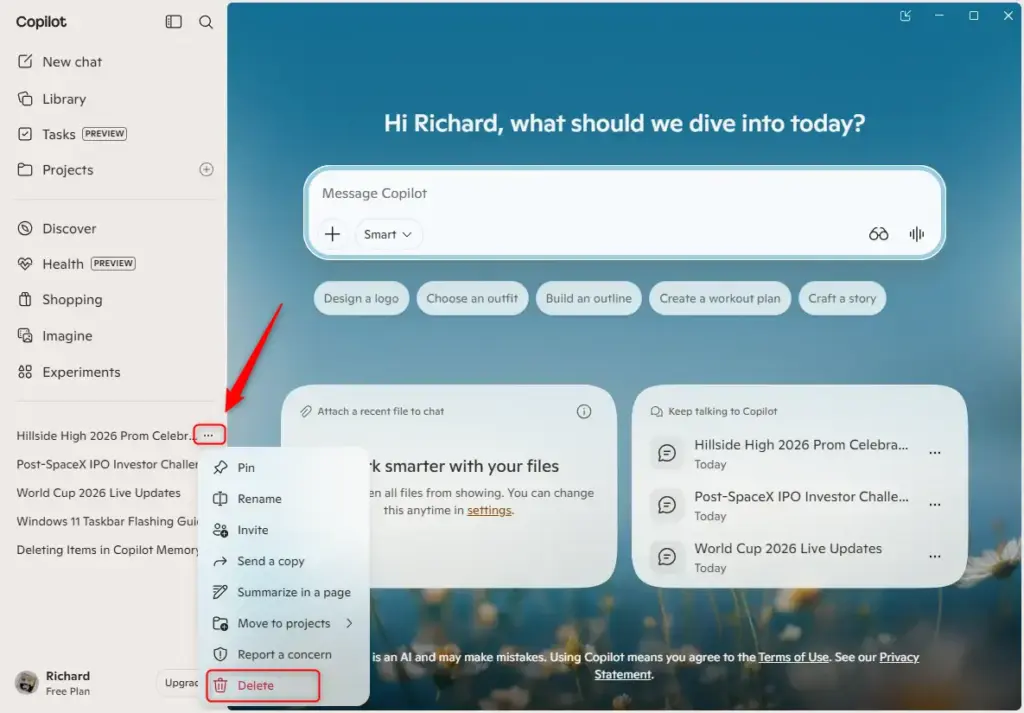1024x713 pixels.
Task: Open search via magnifier icon
Action: (x=206, y=22)
